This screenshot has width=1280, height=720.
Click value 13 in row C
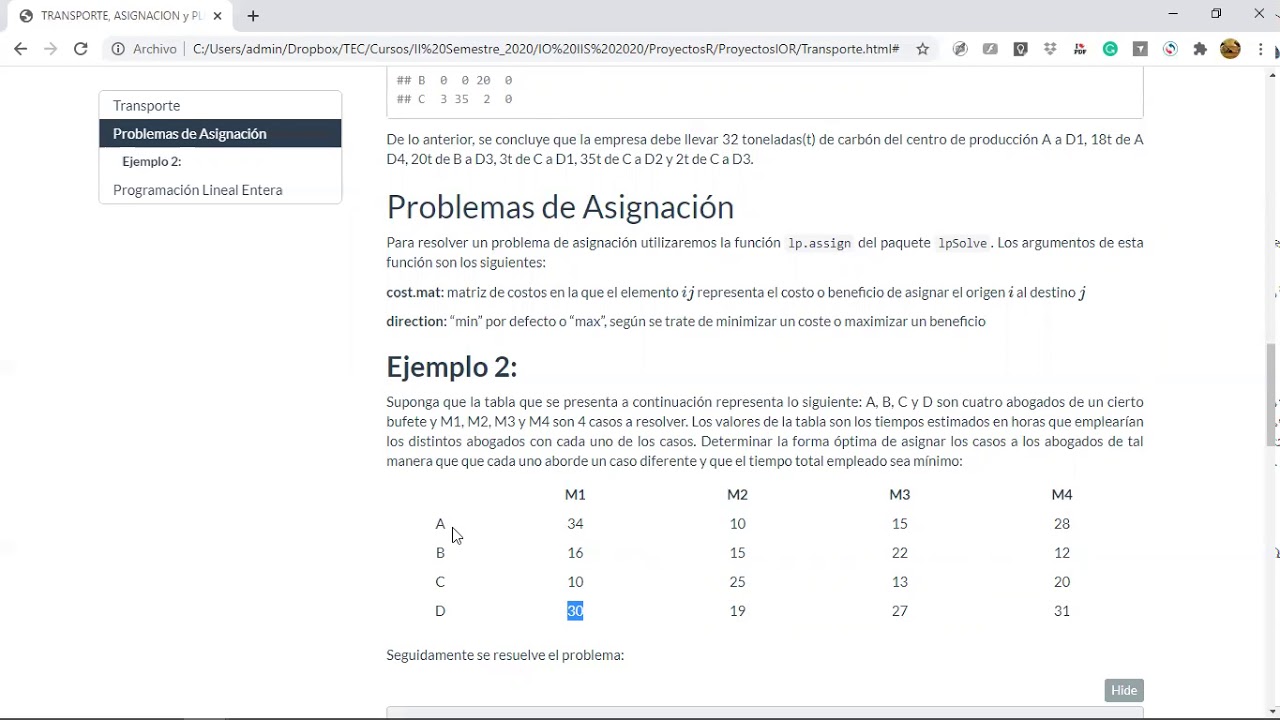coord(900,581)
